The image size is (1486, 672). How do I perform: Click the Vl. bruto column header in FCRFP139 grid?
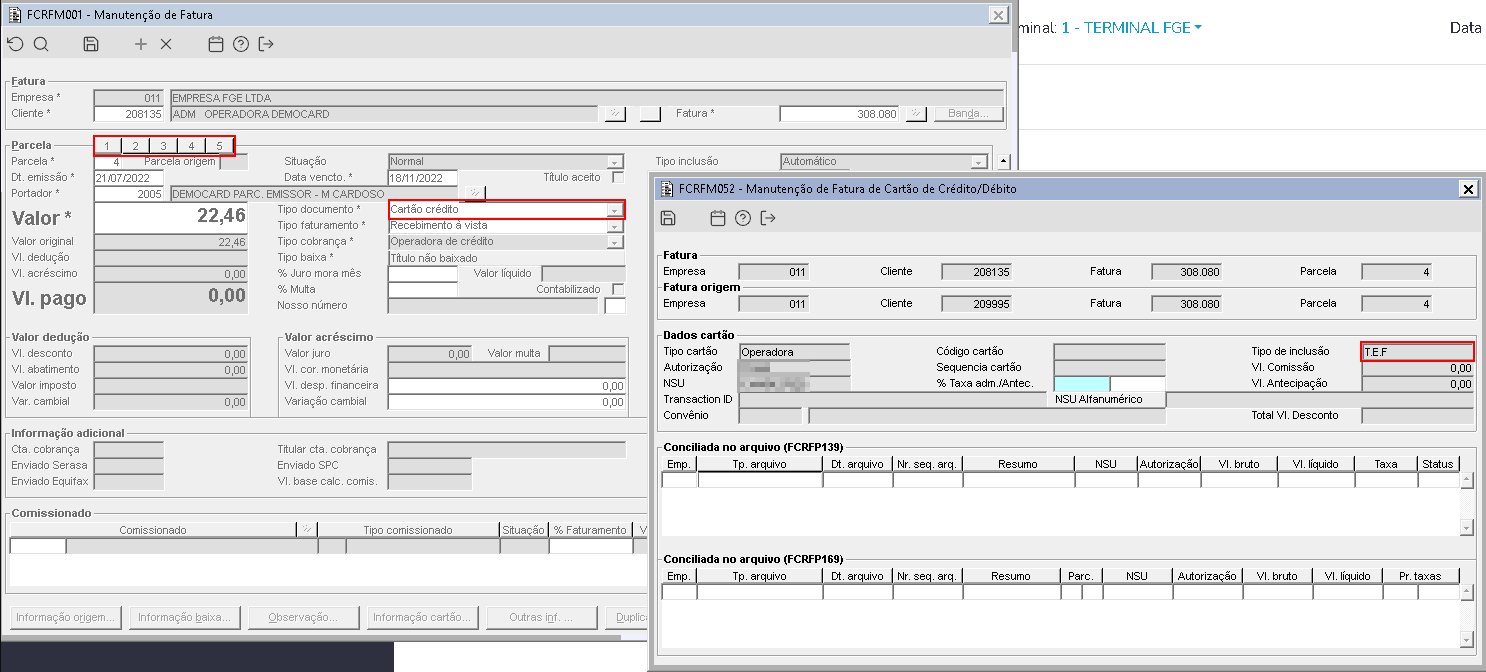[1239, 464]
